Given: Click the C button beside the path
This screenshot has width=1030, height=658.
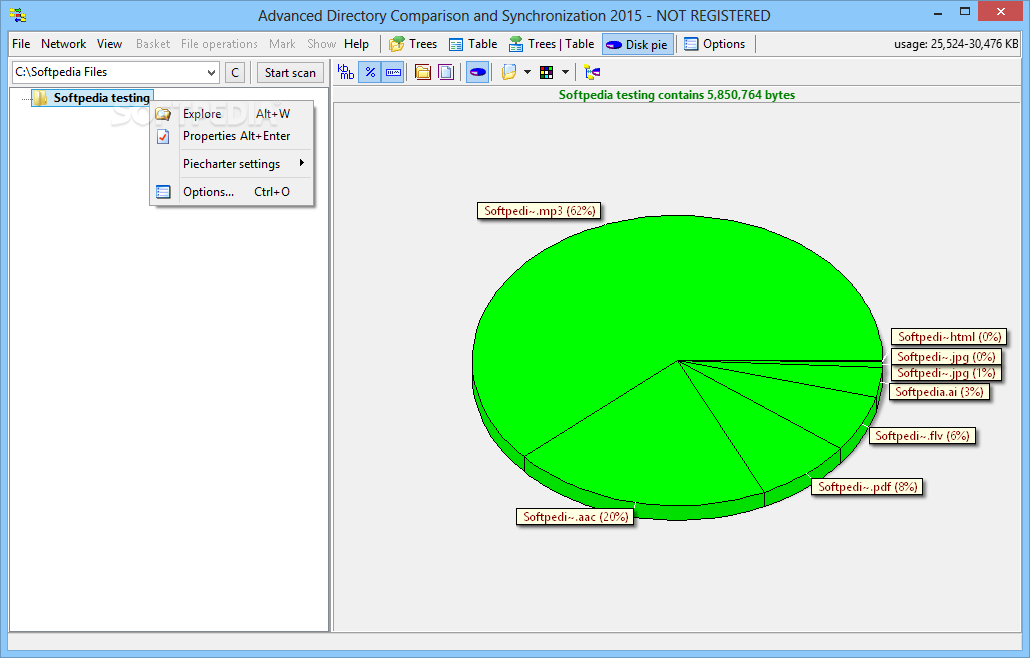Looking at the screenshot, I should (x=235, y=72).
